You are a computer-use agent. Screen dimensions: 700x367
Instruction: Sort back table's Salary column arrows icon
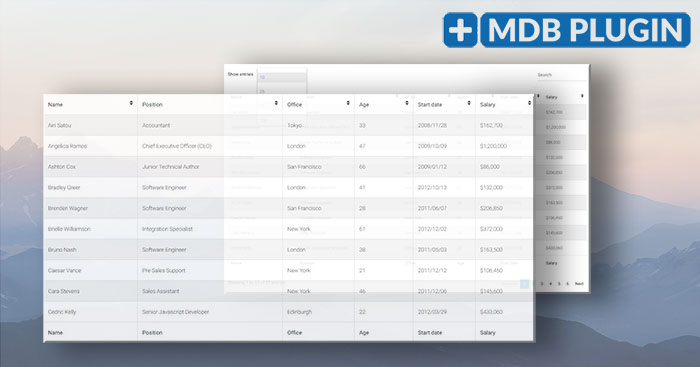[582, 96]
